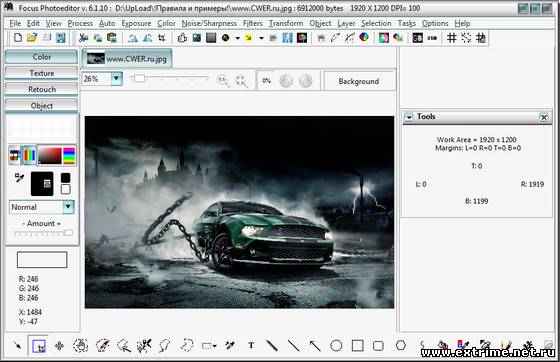Open the Normal blend mode dropdown
560x362 pixels.
[x=68, y=207]
